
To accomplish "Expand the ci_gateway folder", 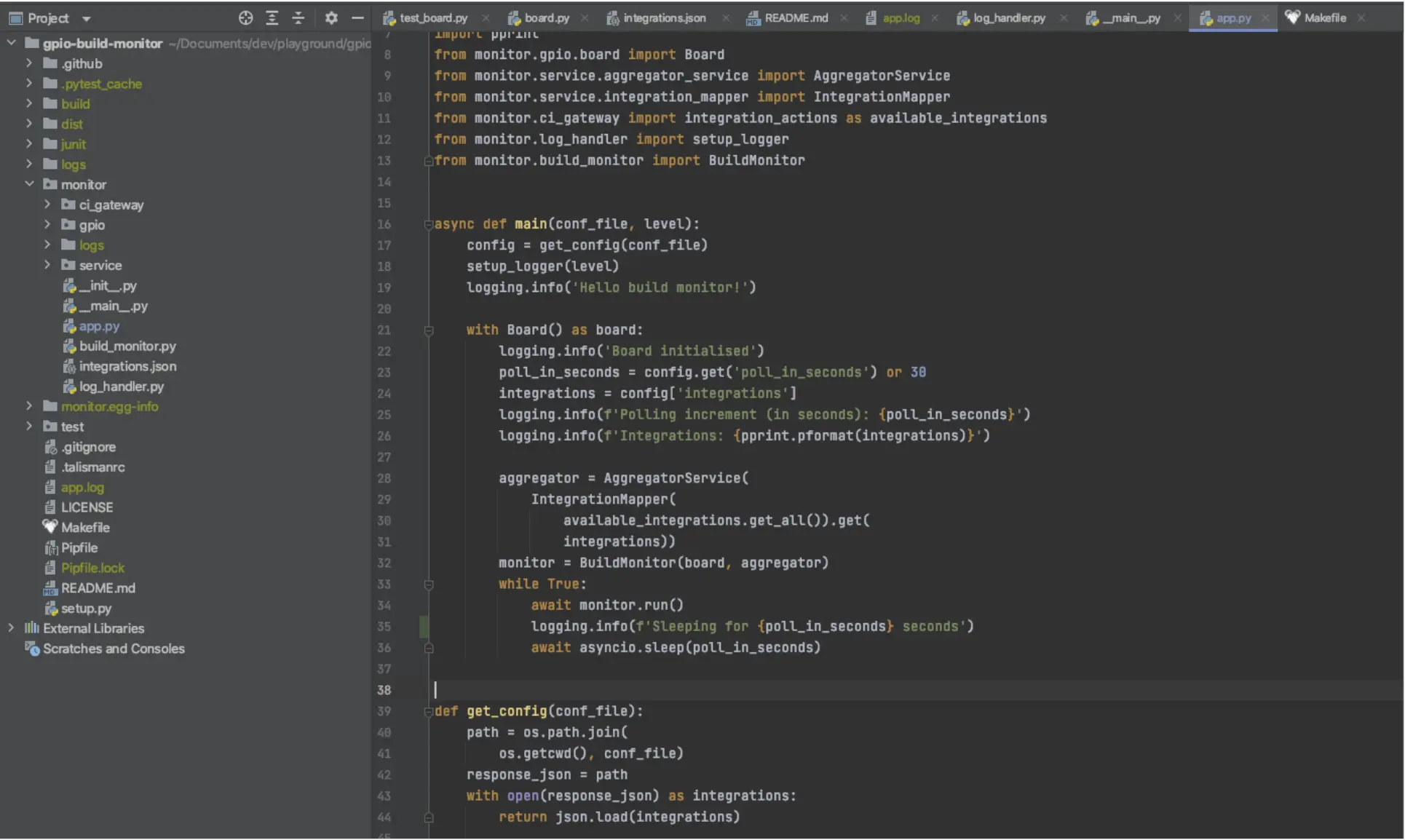I will pyautogui.click(x=47, y=205).
